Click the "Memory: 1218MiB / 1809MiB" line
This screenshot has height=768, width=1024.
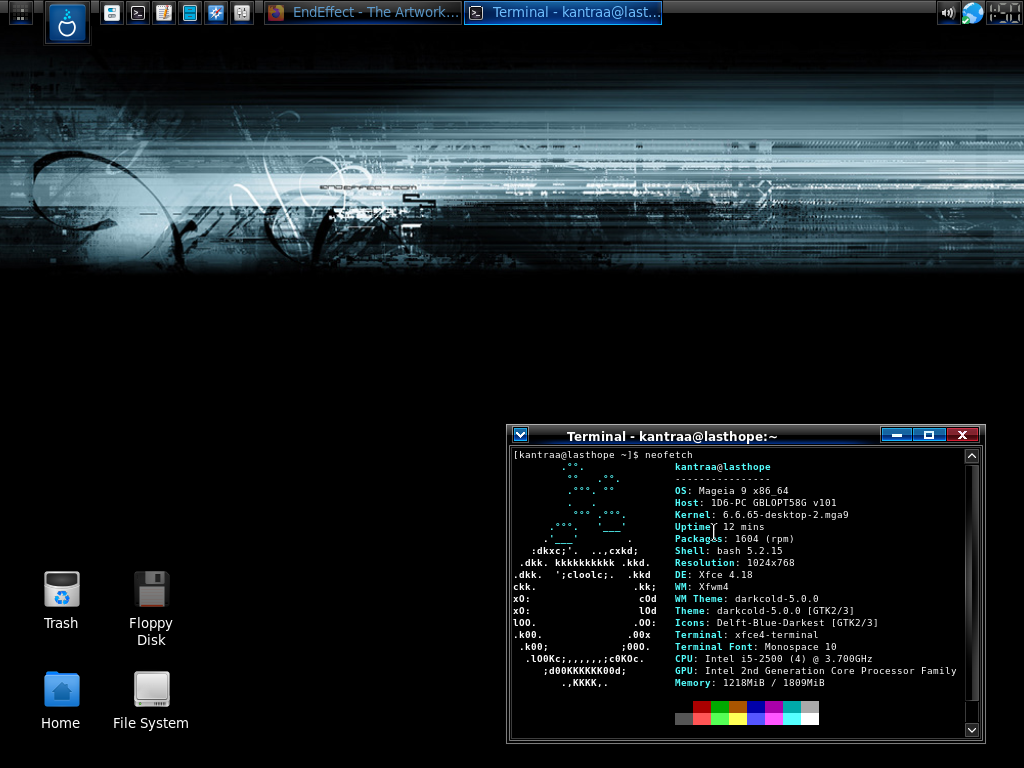(750, 683)
